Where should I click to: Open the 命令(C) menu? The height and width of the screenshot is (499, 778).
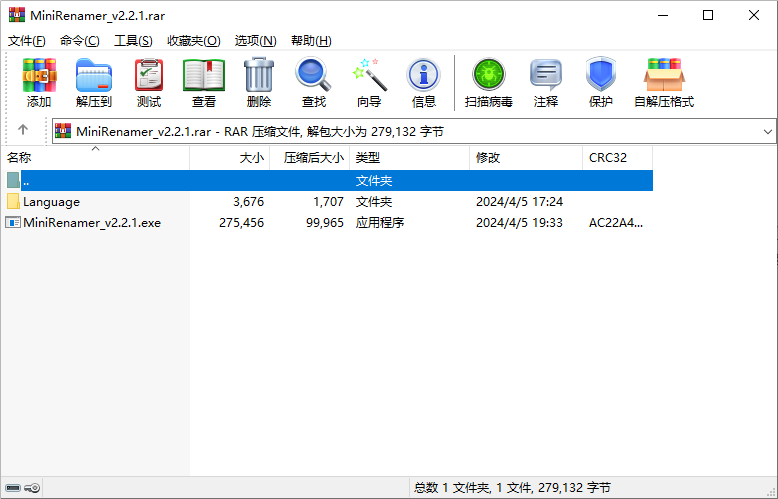pyautogui.click(x=79, y=41)
